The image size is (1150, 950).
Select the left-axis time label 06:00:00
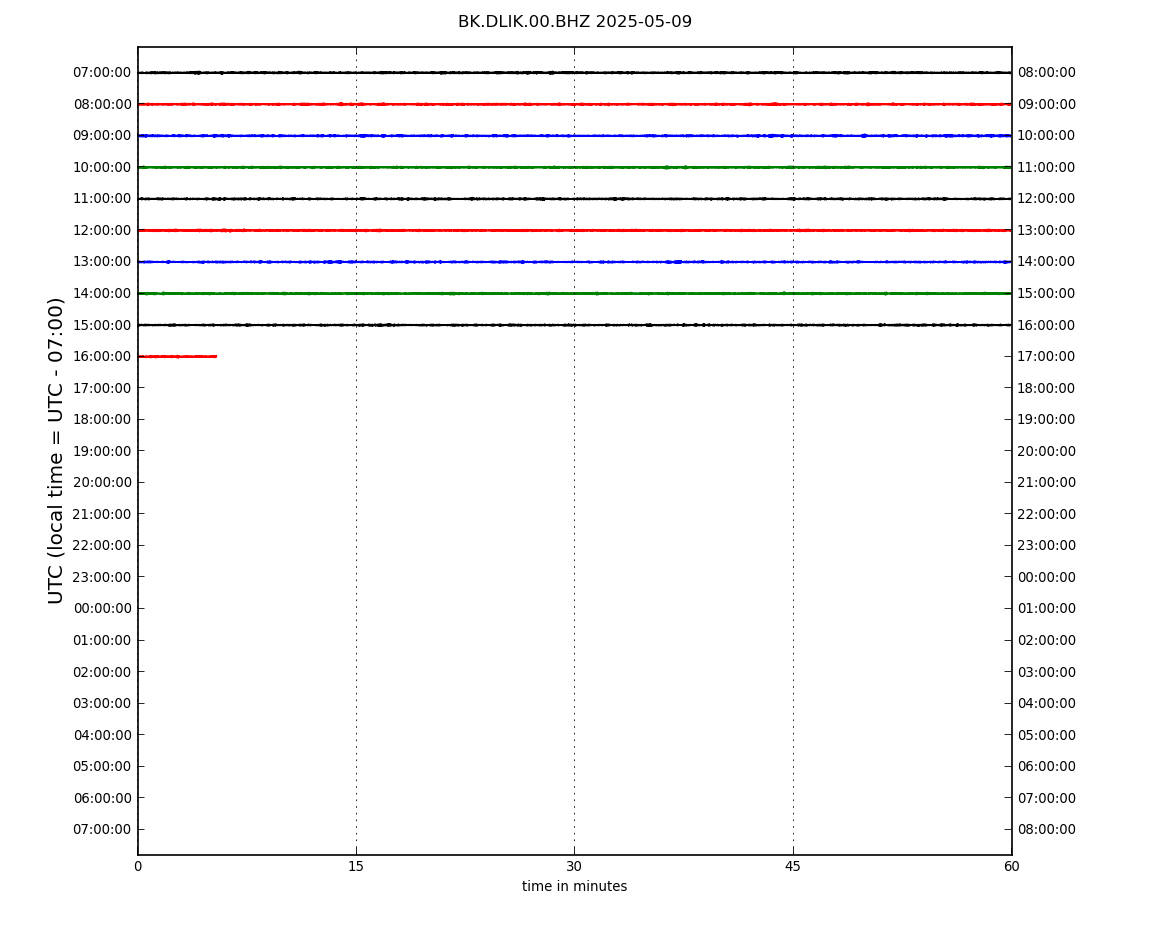(102, 798)
